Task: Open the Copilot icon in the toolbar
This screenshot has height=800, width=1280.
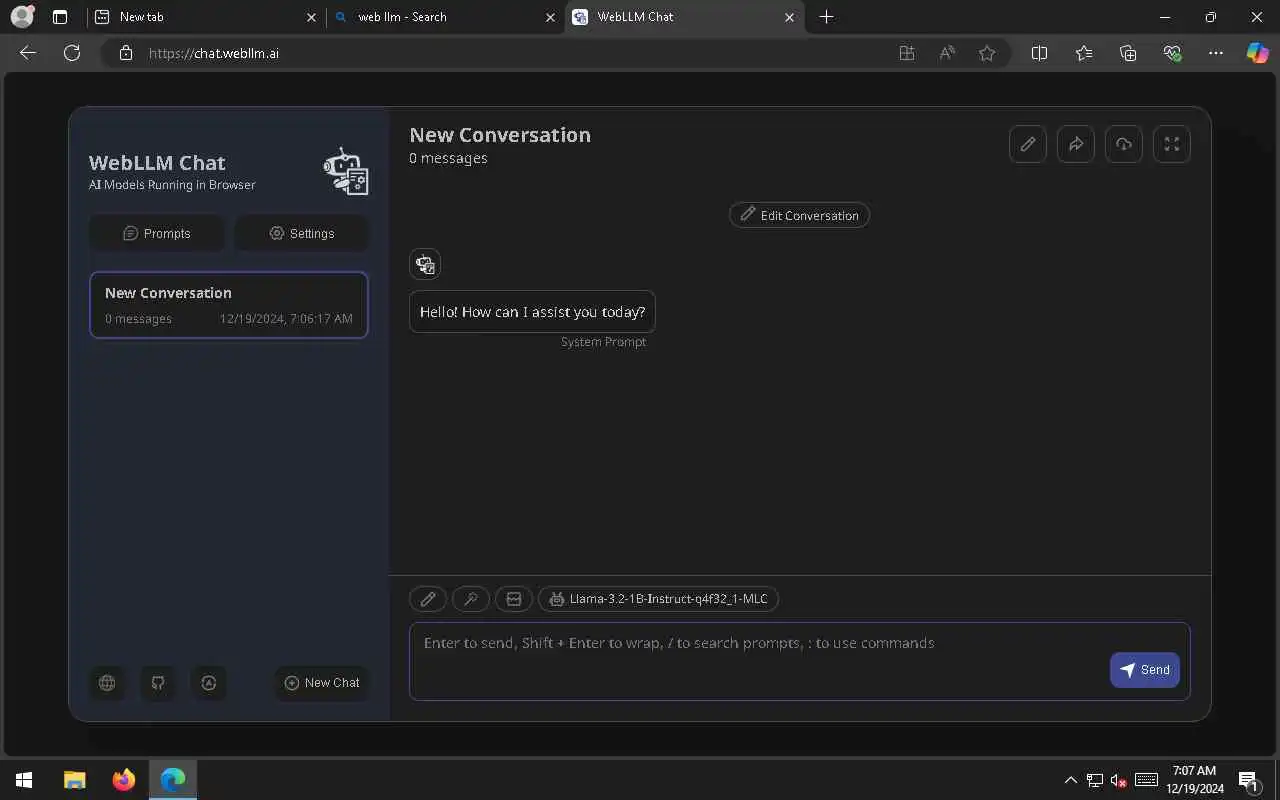Action: pos(1258,53)
